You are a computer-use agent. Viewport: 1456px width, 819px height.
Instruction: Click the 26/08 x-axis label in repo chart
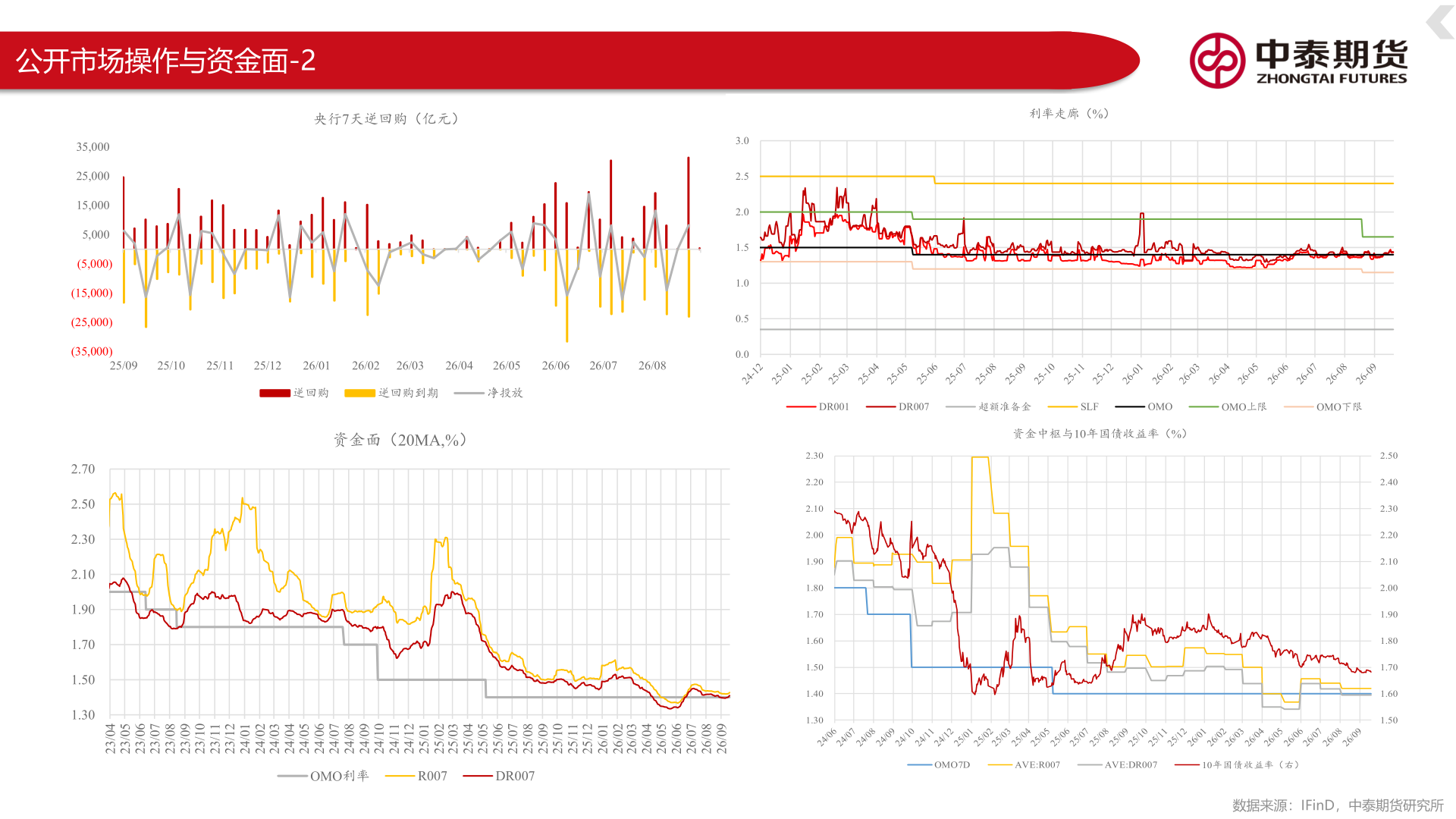(x=651, y=366)
